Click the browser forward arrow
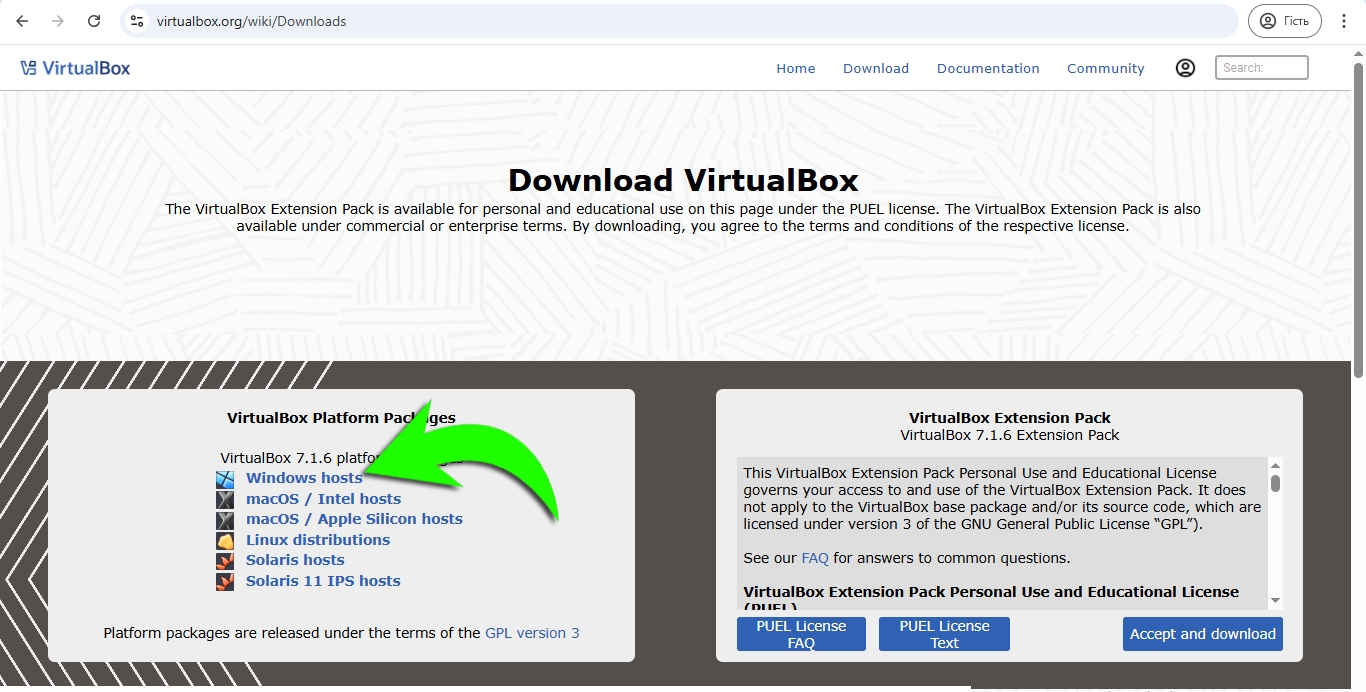The width and height of the screenshot is (1366, 692). [x=57, y=21]
